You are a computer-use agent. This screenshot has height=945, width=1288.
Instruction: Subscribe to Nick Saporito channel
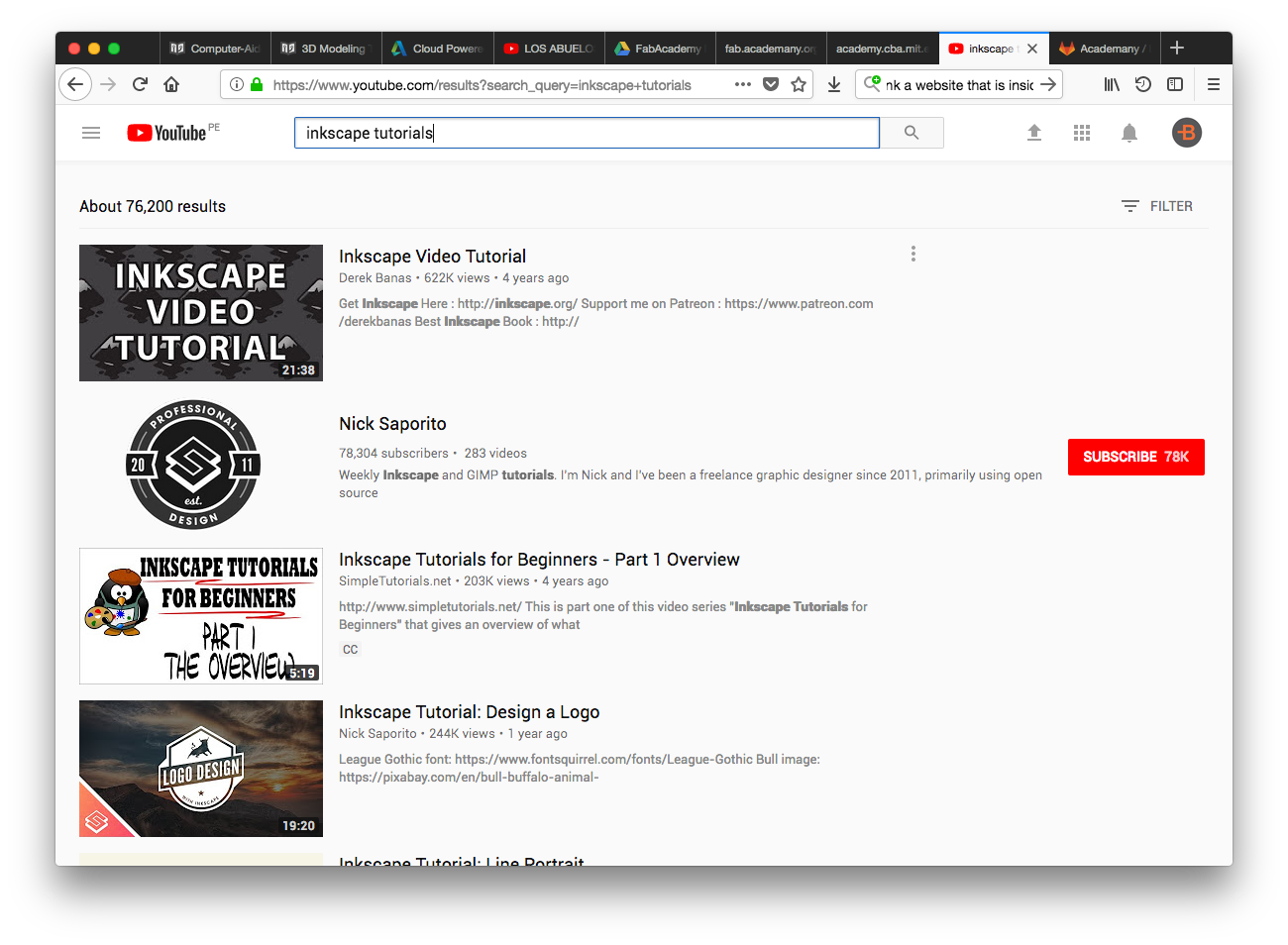tap(1135, 457)
